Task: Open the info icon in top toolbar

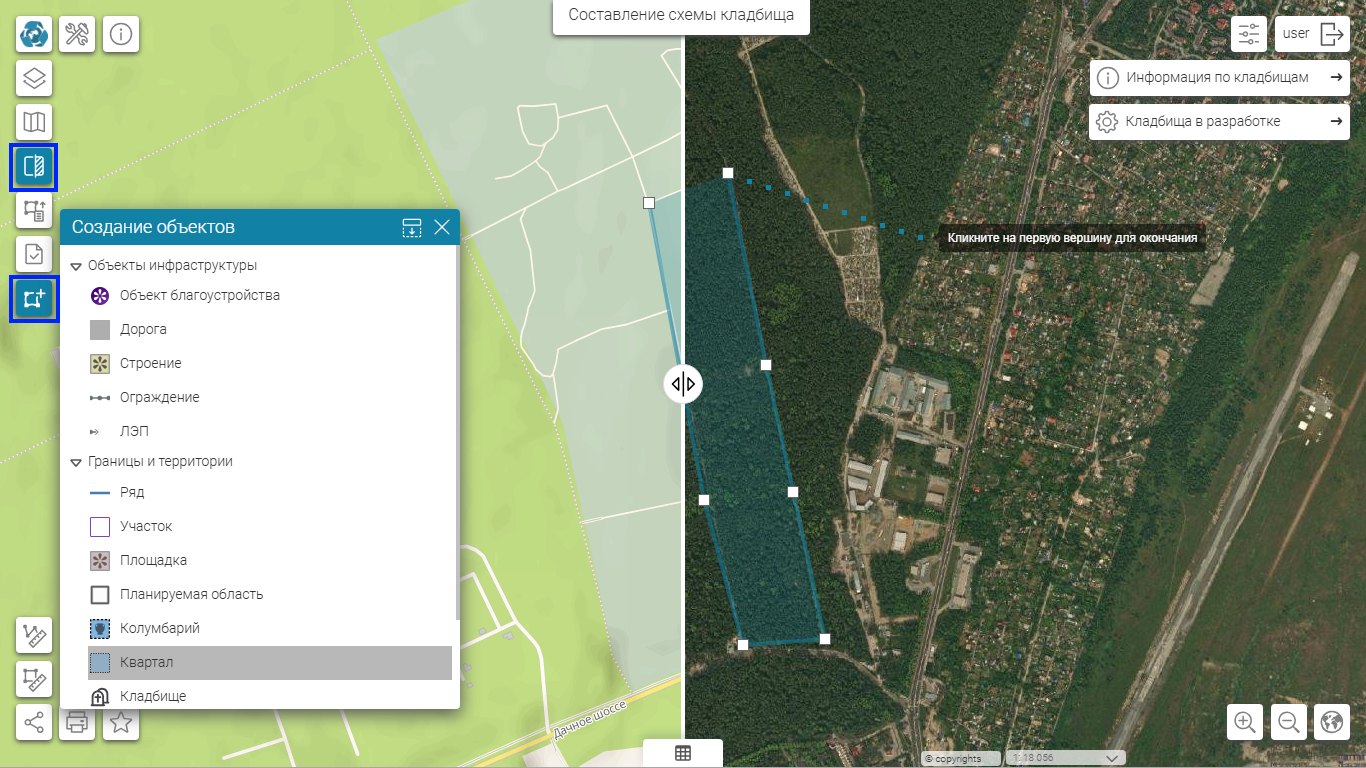Action: (121, 34)
